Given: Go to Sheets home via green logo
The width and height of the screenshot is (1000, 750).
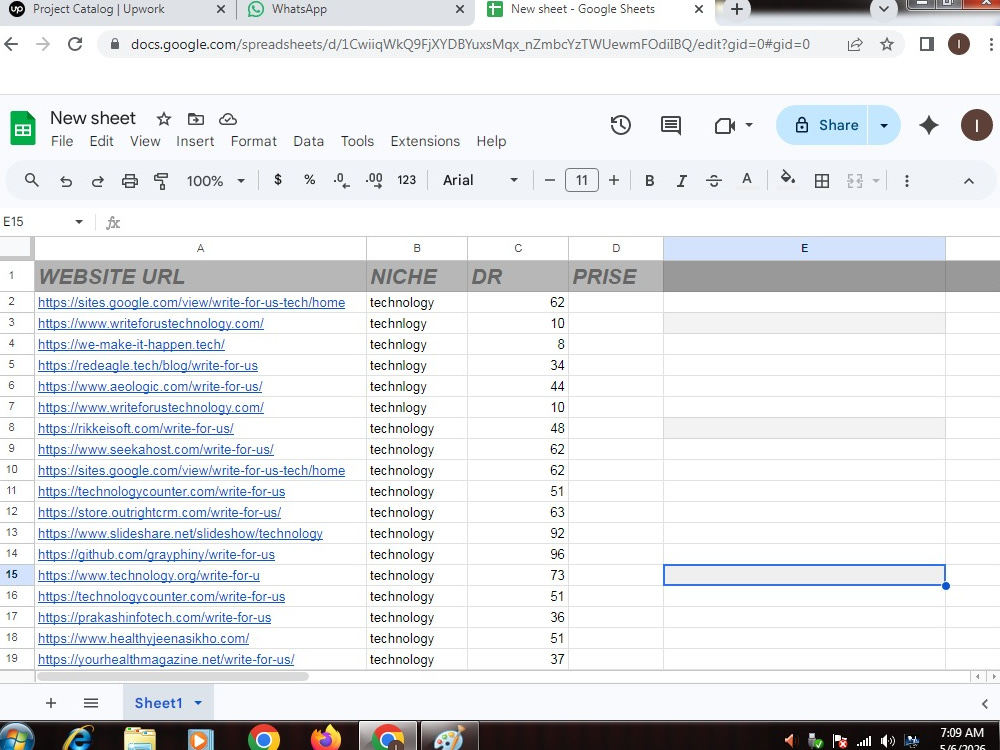Looking at the screenshot, I should click(23, 128).
